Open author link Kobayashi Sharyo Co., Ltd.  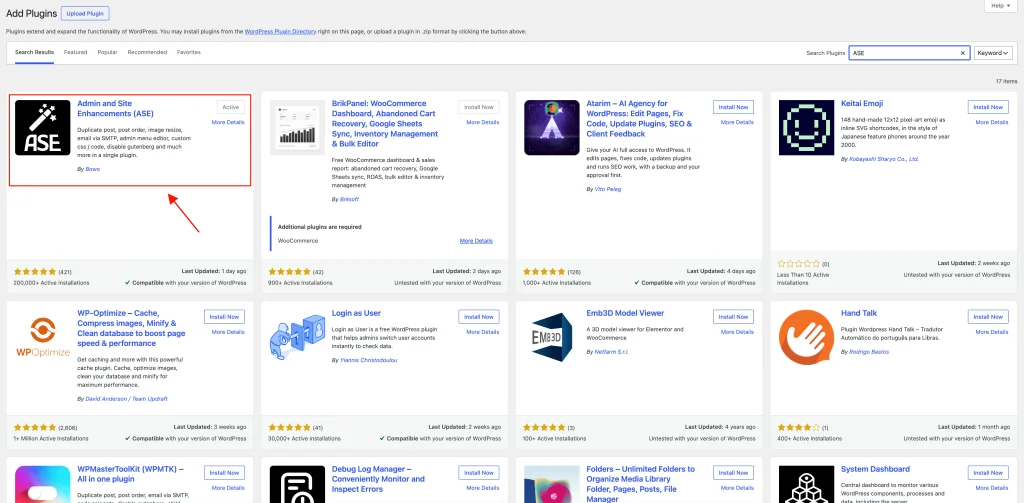click(x=884, y=159)
